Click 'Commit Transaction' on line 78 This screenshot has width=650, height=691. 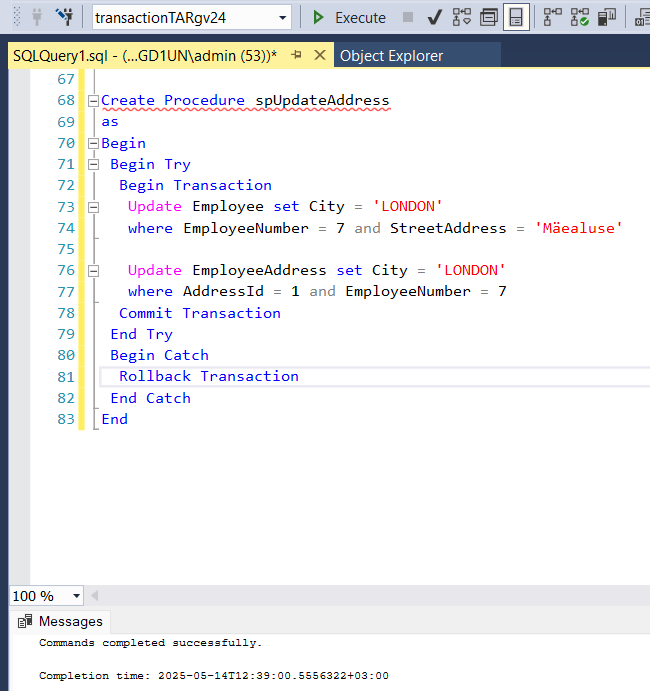tap(200, 313)
